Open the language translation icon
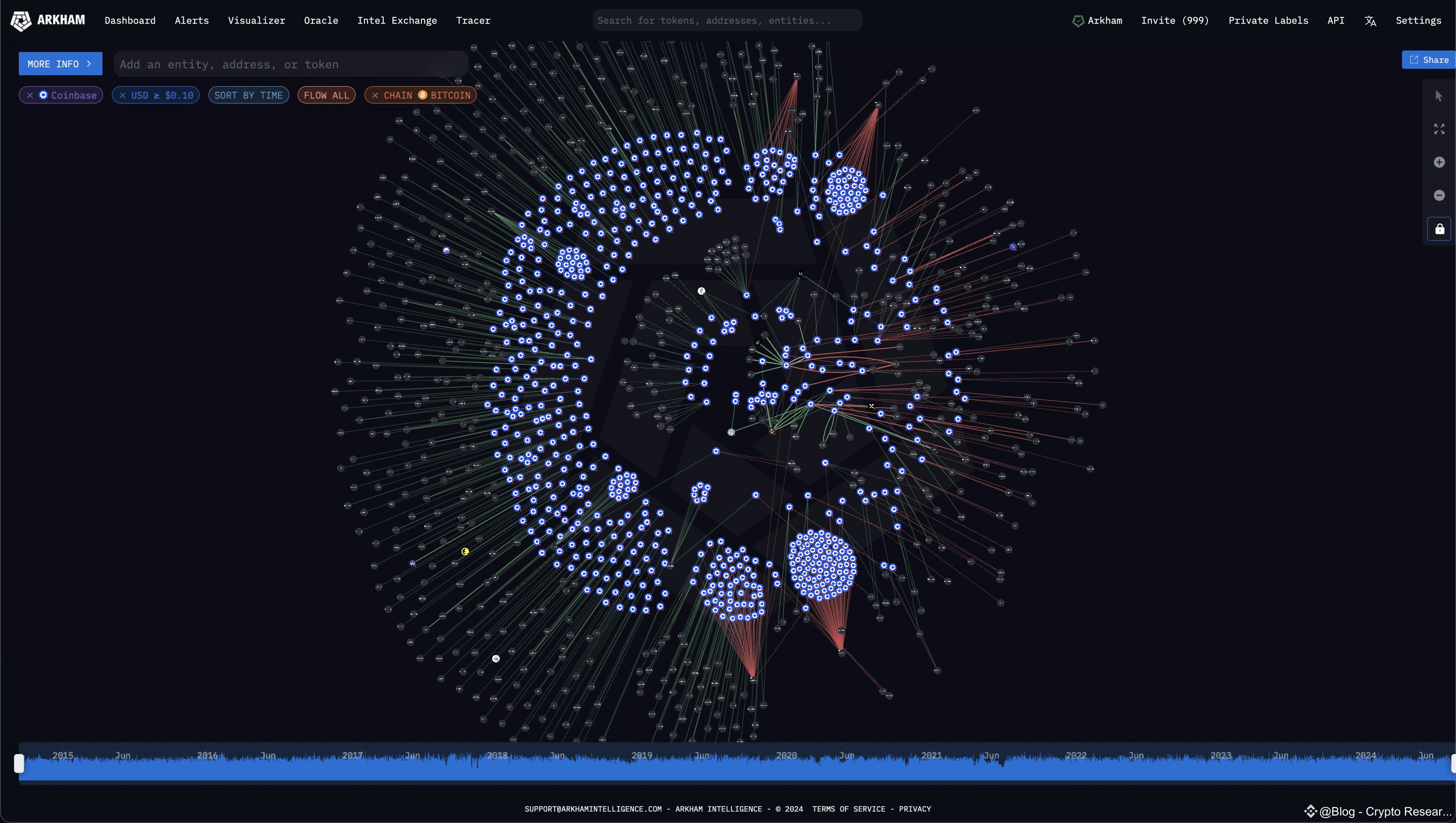Screen dimensions: 1456x823 pyautogui.click(x=1370, y=21)
